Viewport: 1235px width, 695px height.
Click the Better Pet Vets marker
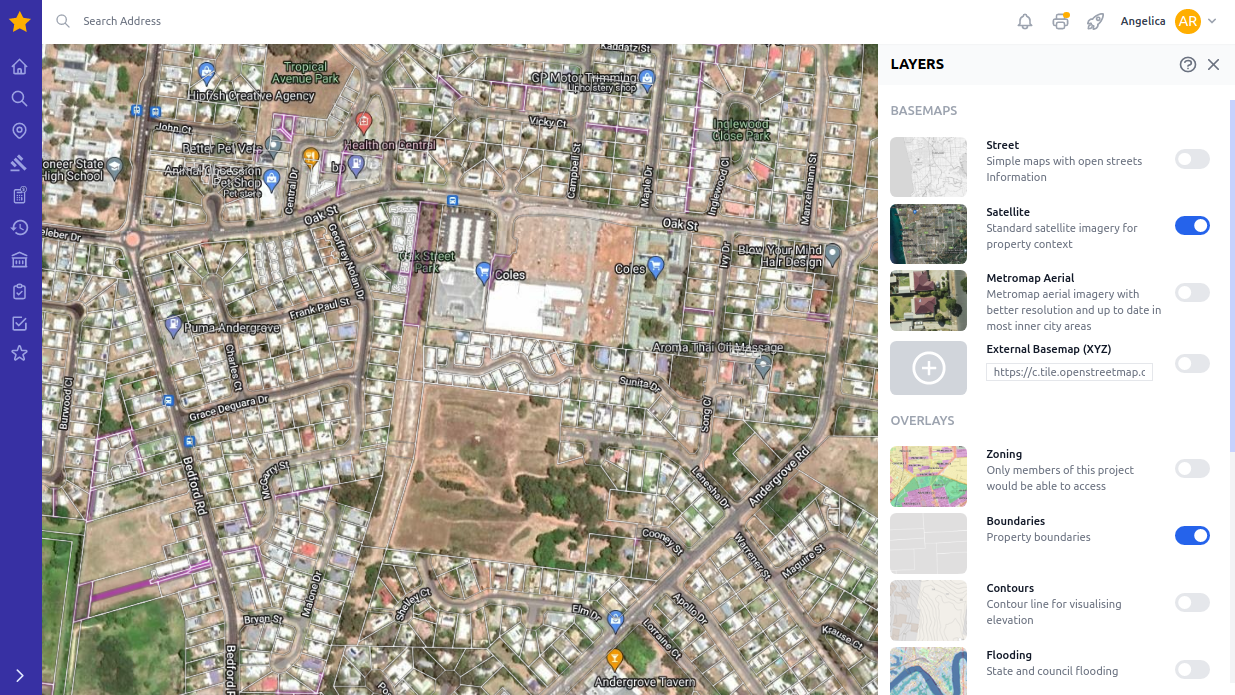pyautogui.click(x=273, y=146)
